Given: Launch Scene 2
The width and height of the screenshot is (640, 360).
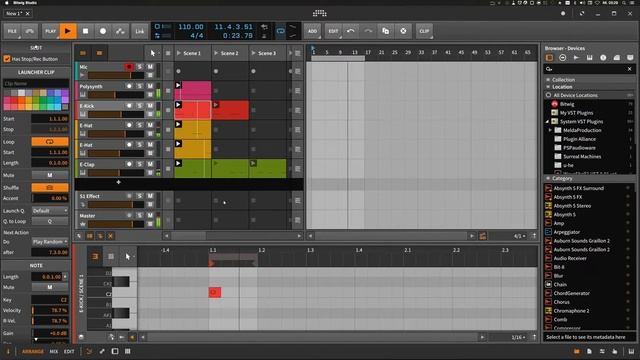Looking at the screenshot, I should pos(216,53).
